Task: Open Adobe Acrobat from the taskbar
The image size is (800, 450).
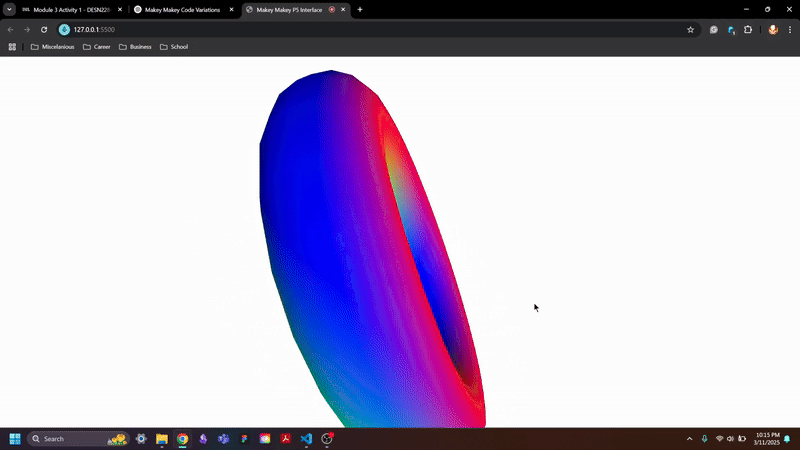Action: (x=286, y=439)
